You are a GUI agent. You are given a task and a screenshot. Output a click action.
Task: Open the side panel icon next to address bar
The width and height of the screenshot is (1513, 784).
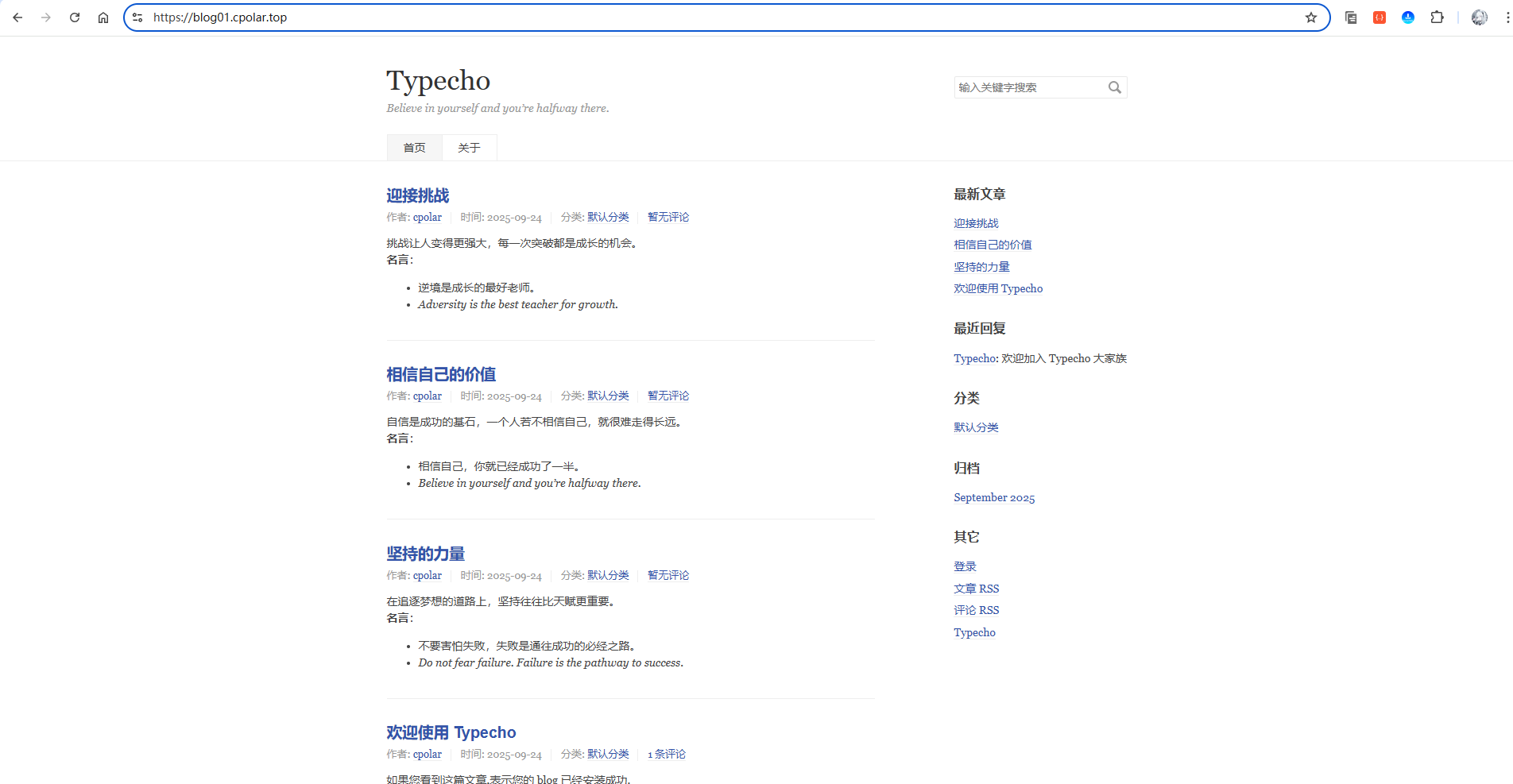point(1350,17)
